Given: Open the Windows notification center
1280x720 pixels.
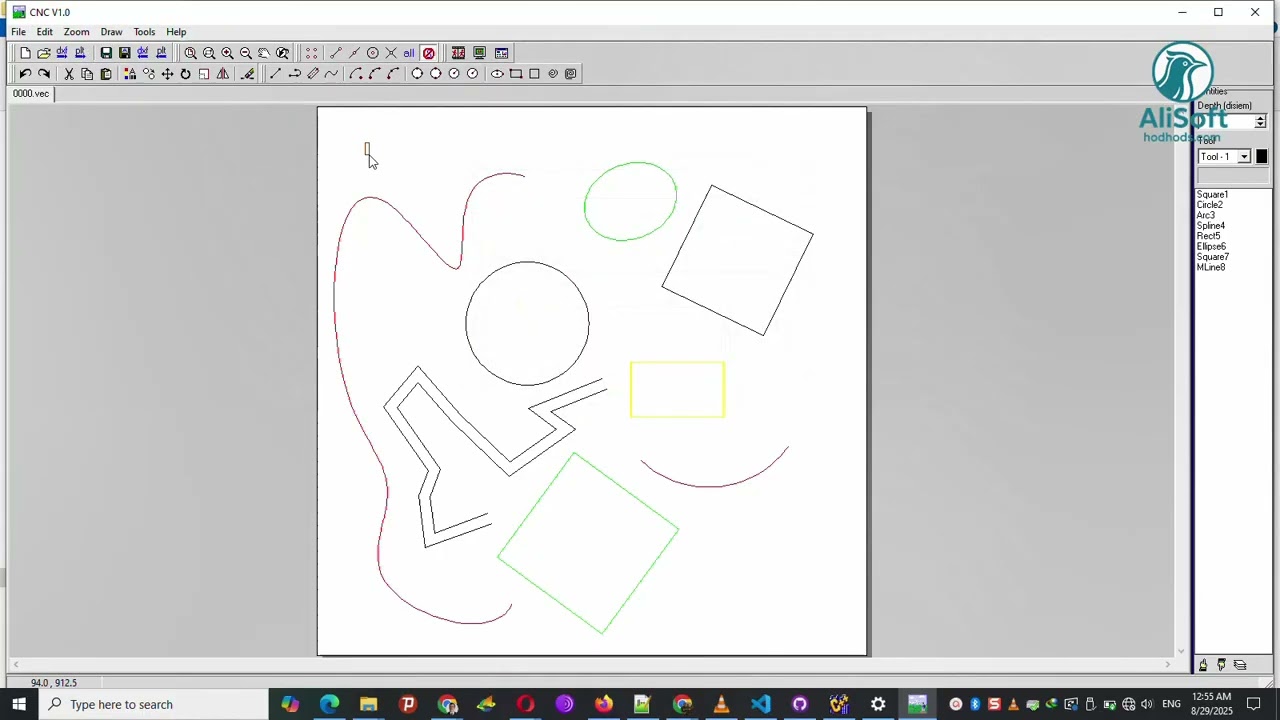Looking at the screenshot, I should point(1254,704).
